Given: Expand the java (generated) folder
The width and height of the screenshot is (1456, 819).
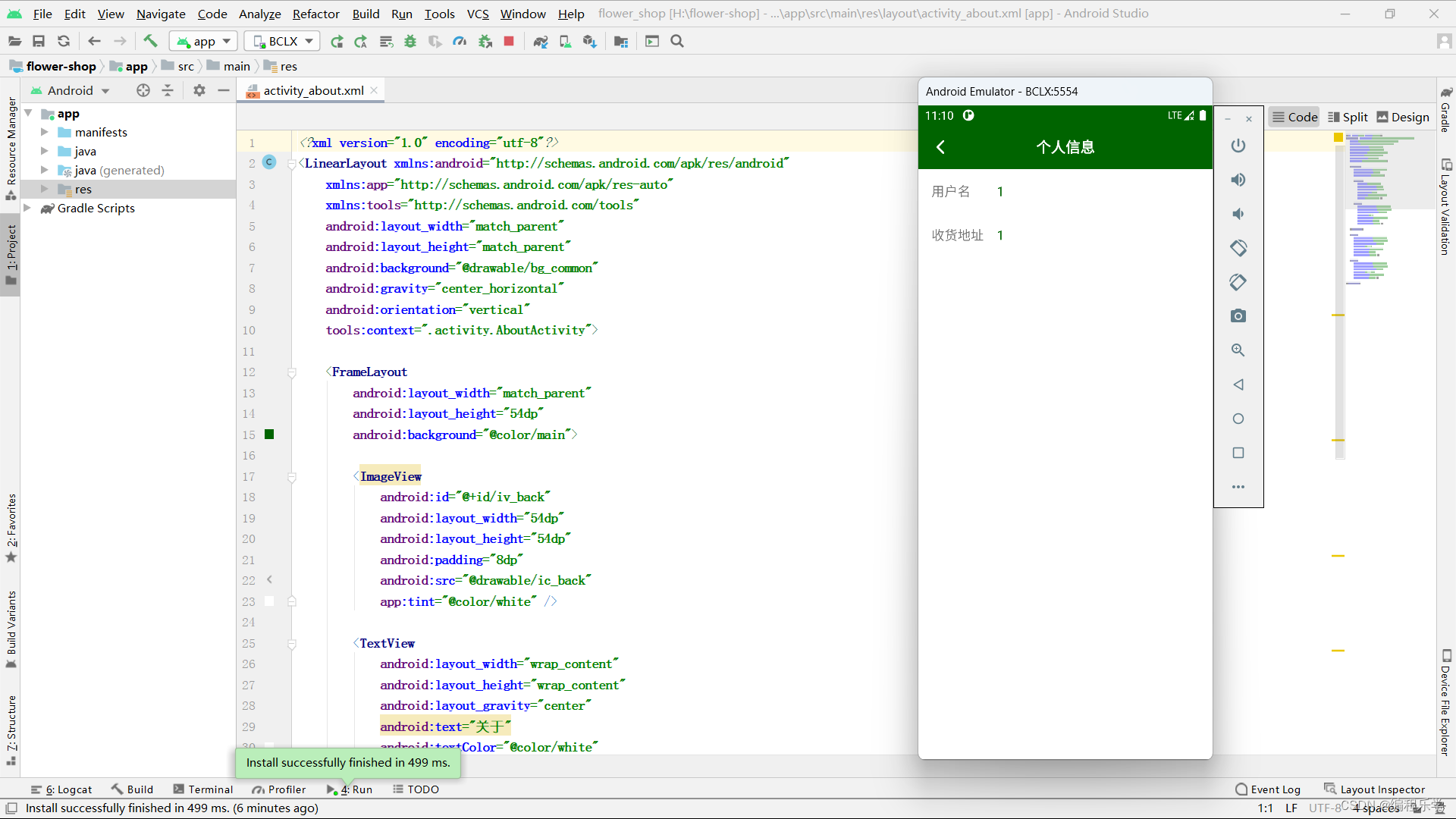Looking at the screenshot, I should 44,170.
